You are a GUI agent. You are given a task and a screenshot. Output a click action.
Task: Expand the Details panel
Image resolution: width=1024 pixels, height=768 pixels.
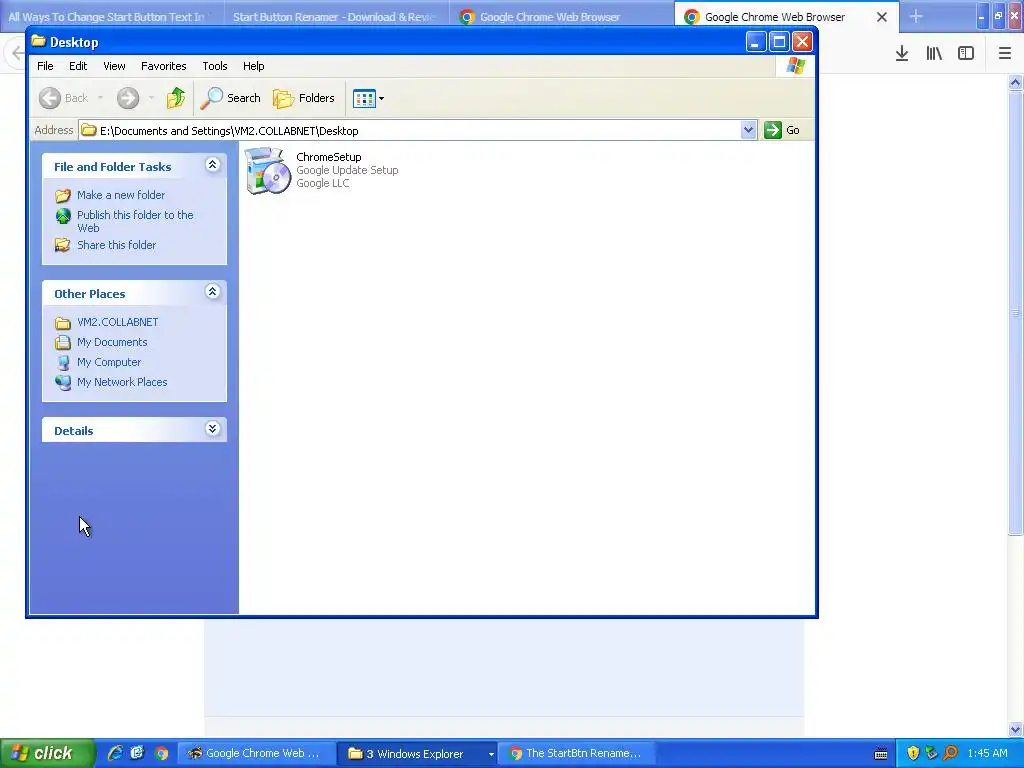pyautogui.click(x=212, y=428)
